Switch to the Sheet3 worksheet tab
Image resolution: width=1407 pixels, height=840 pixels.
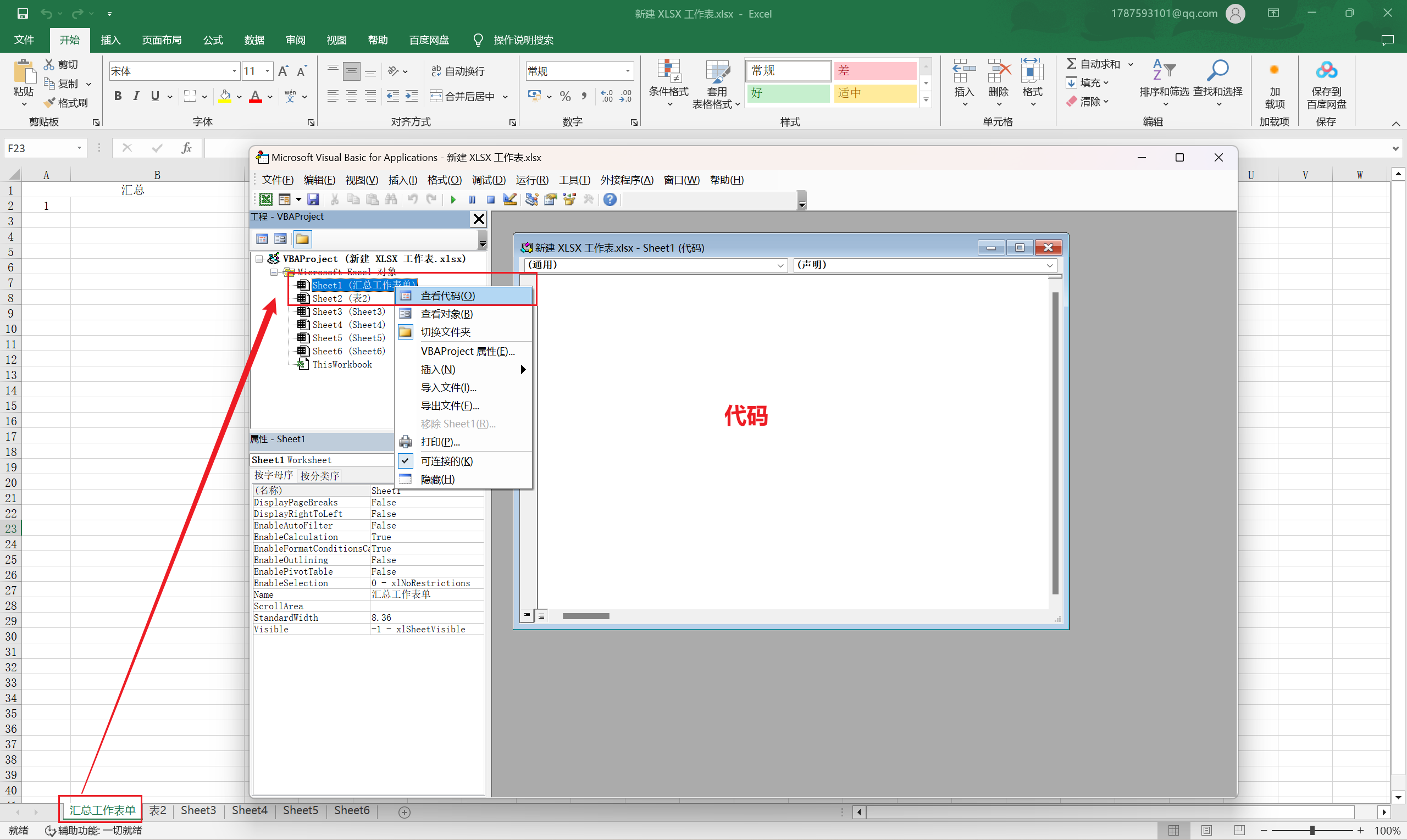pyautogui.click(x=198, y=810)
